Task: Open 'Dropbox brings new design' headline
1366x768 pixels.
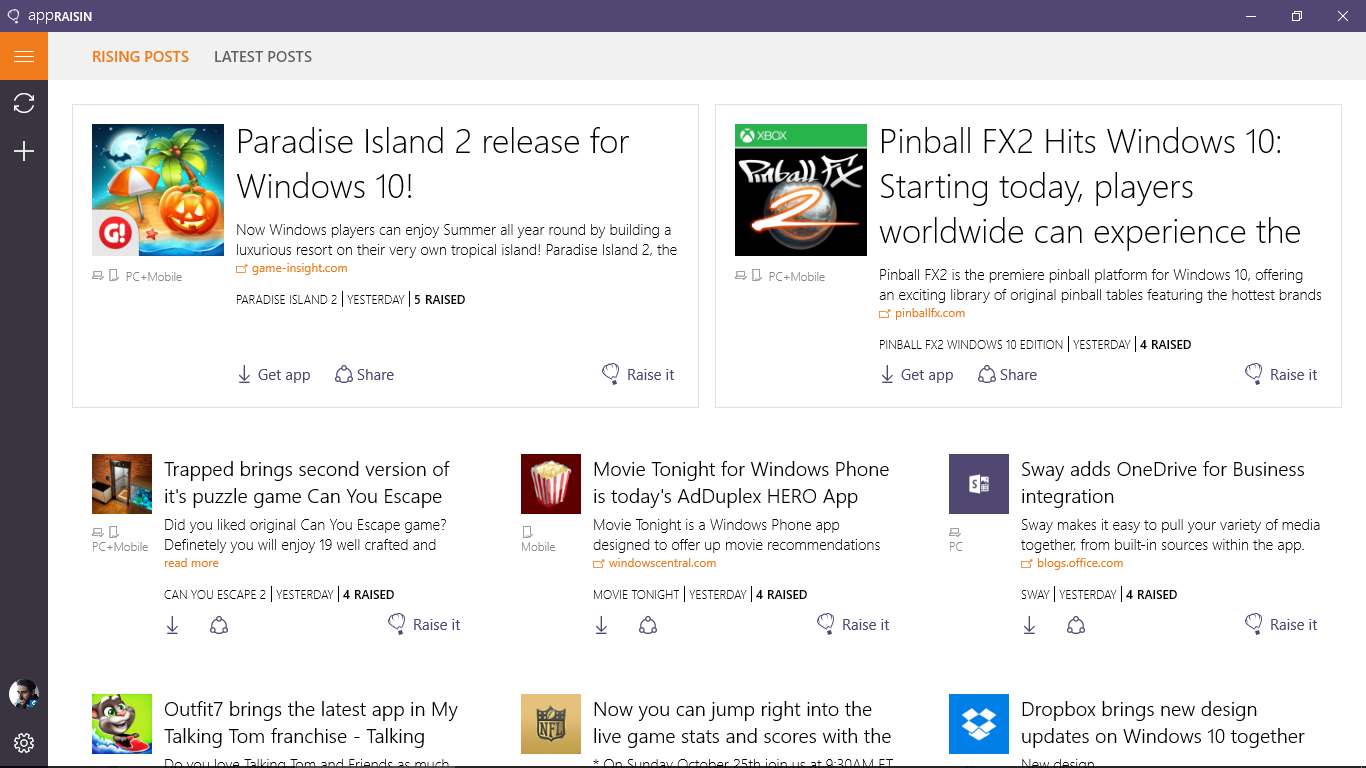Action: (1163, 723)
